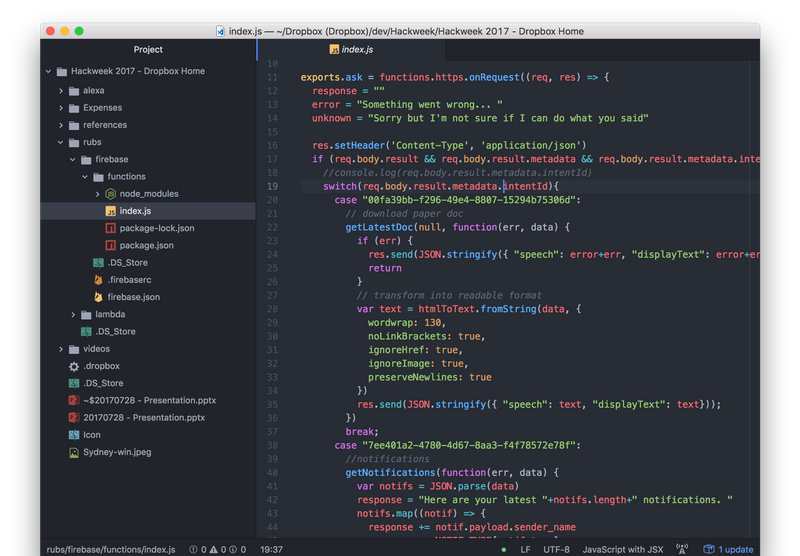
Task: Click the Project panel header
Action: pyautogui.click(x=148, y=49)
